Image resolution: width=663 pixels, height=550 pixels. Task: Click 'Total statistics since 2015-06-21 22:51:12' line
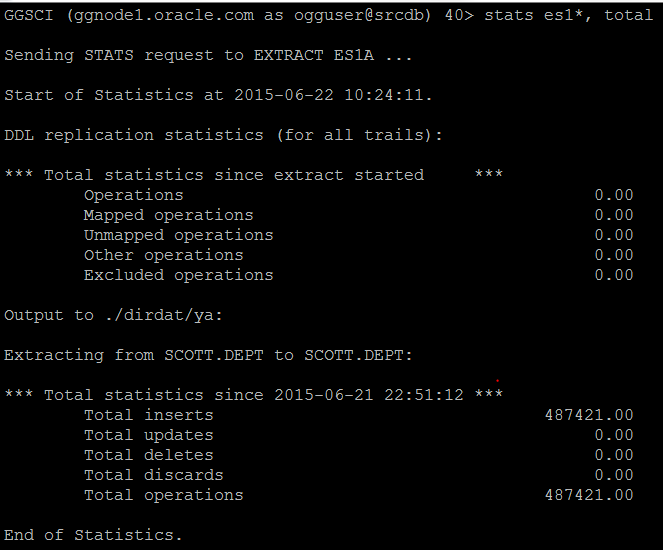point(253,395)
